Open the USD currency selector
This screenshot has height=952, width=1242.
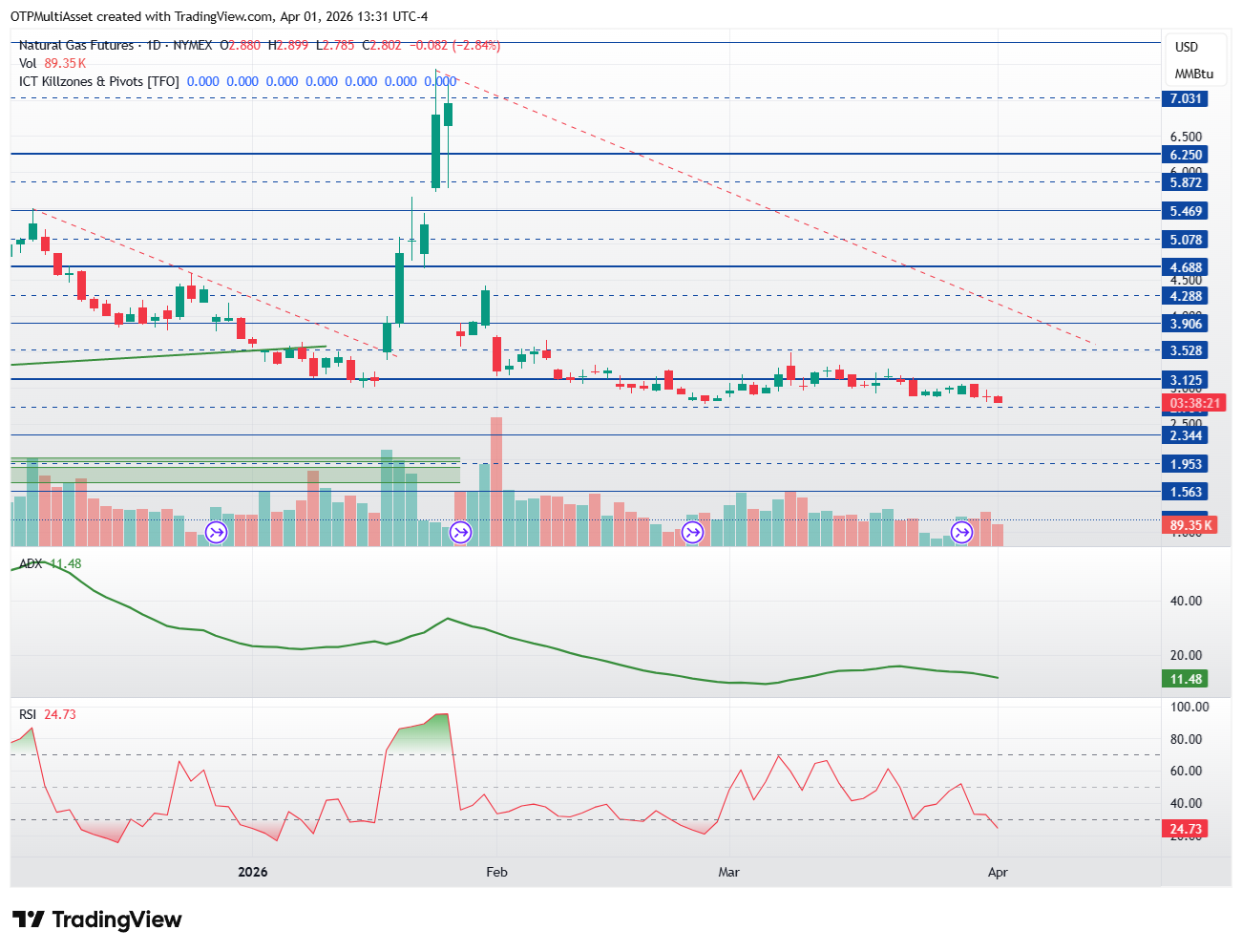point(1186,47)
